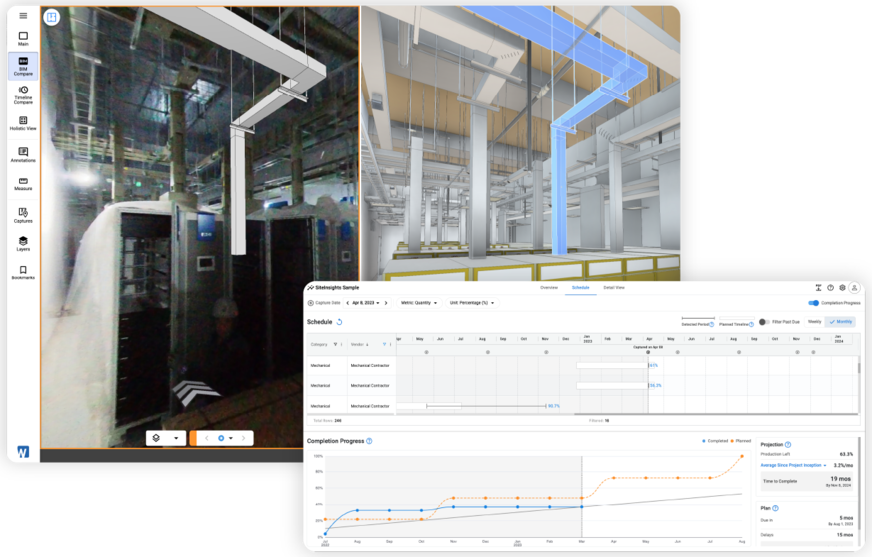Viewport: 872px width, 557px height.
Task: Open the Layers panel in sidebar
Action: [23, 243]
